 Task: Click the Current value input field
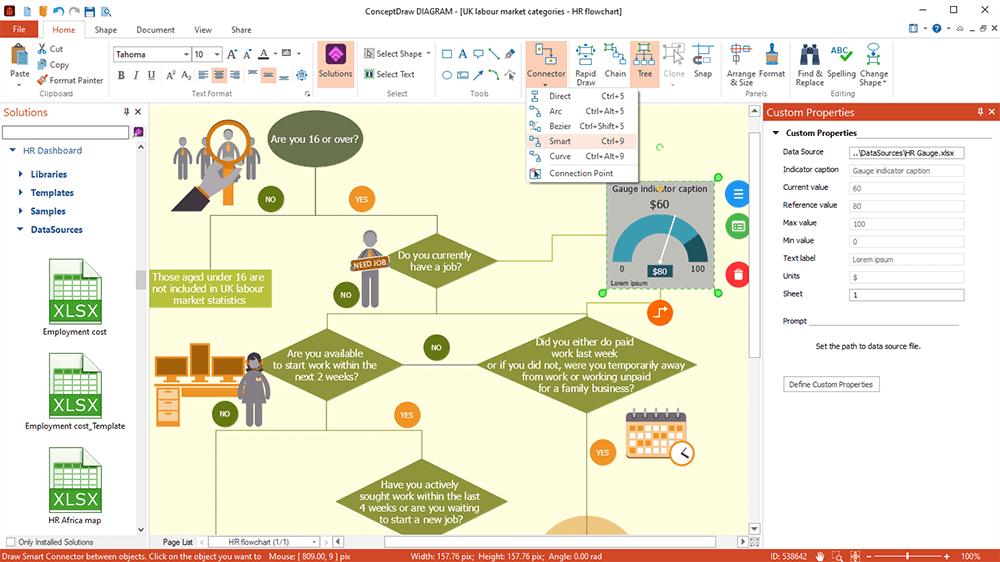click(x=906, y=188)
